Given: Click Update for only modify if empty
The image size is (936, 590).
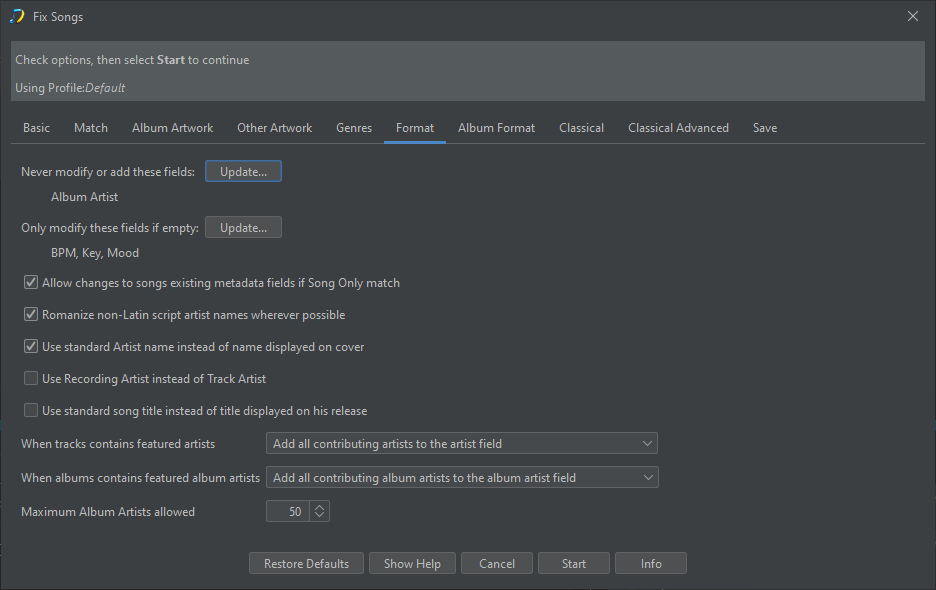Looking at the screenshot, I should (x=243, y=228).
